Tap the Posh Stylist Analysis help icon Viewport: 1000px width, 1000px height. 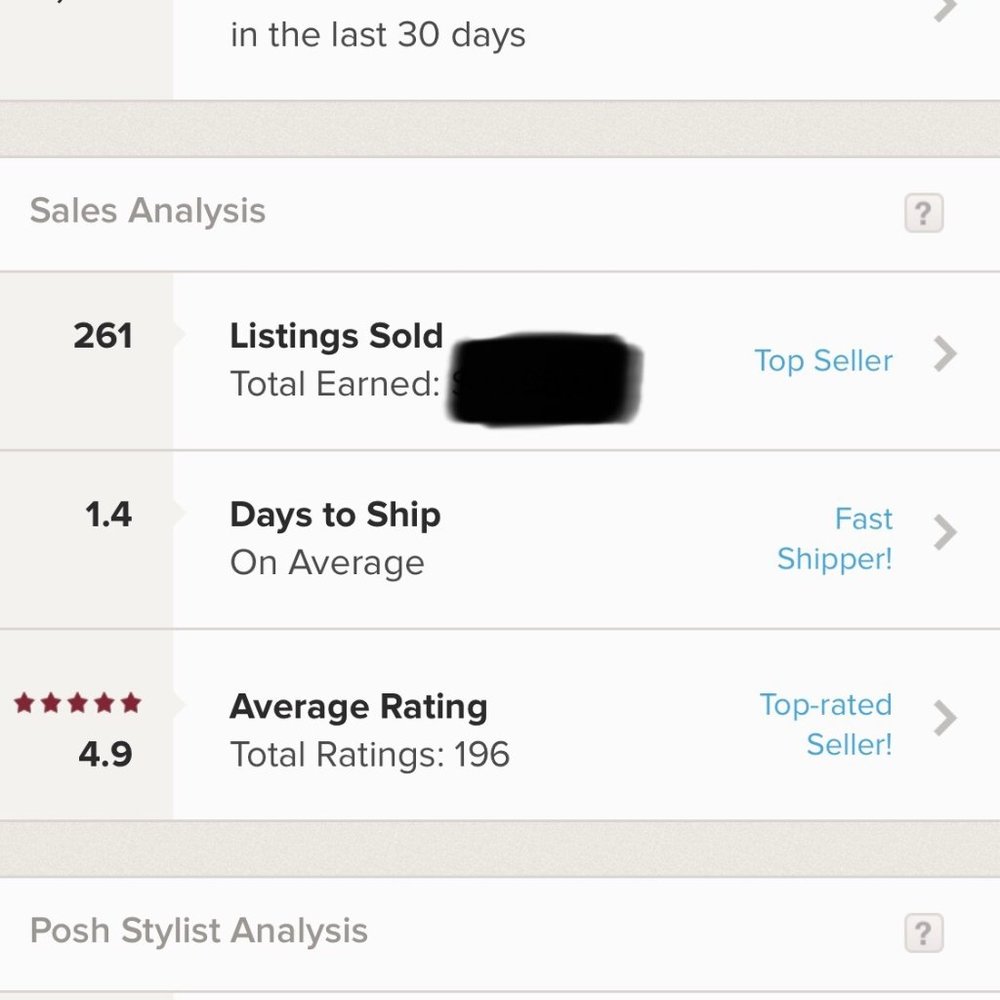click(923, 933)
